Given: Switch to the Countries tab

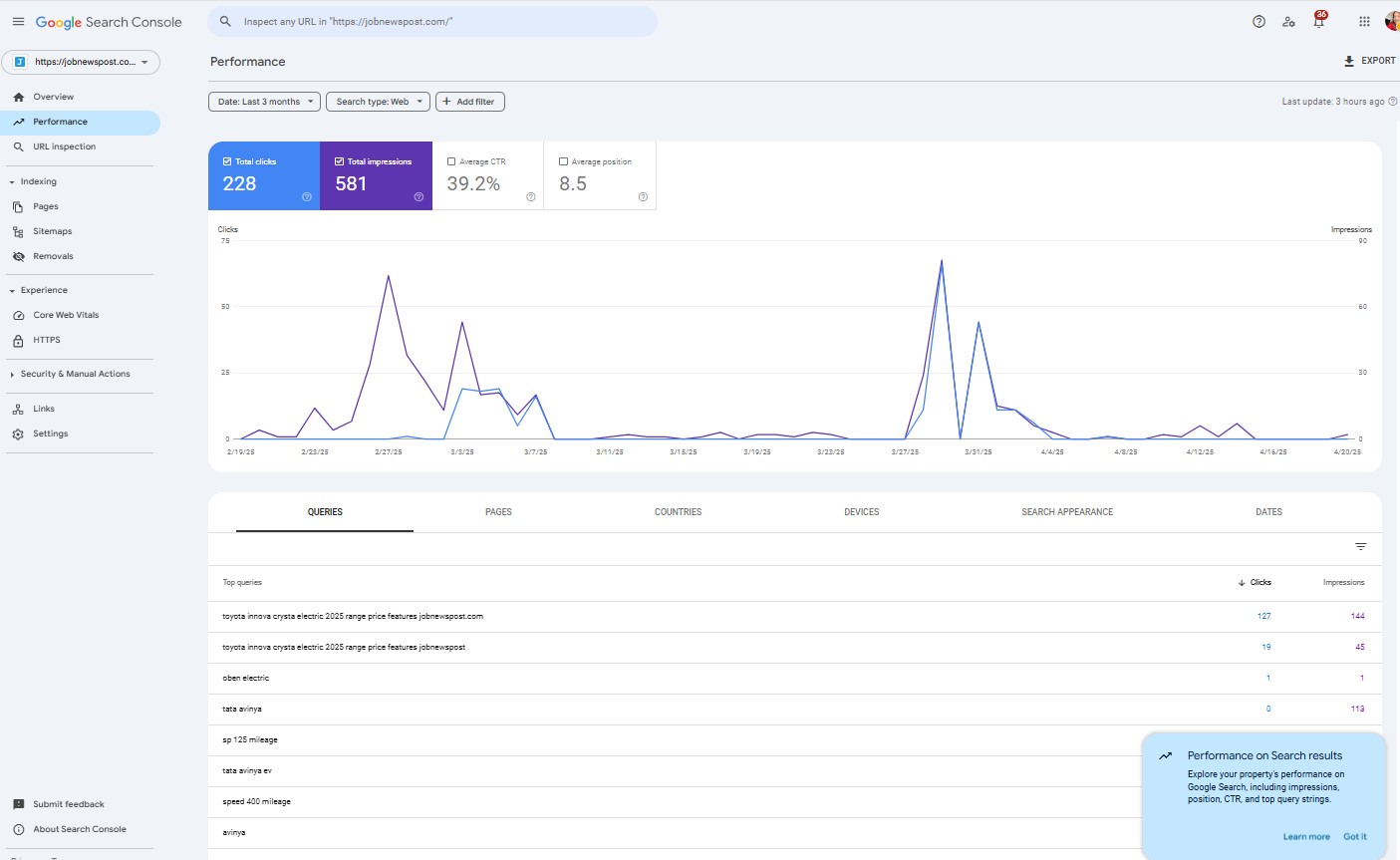Looking at the screenshot, I should pyautogui.click(x=678, y=512).
